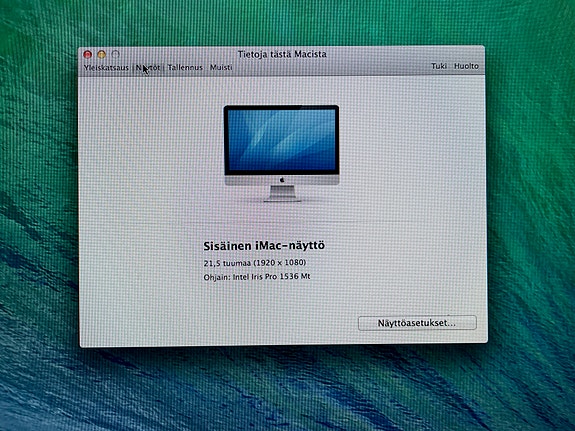The height and width of the screenshot is (431, 575).
Task: Open the Tuki section
Action: (439, 66)
